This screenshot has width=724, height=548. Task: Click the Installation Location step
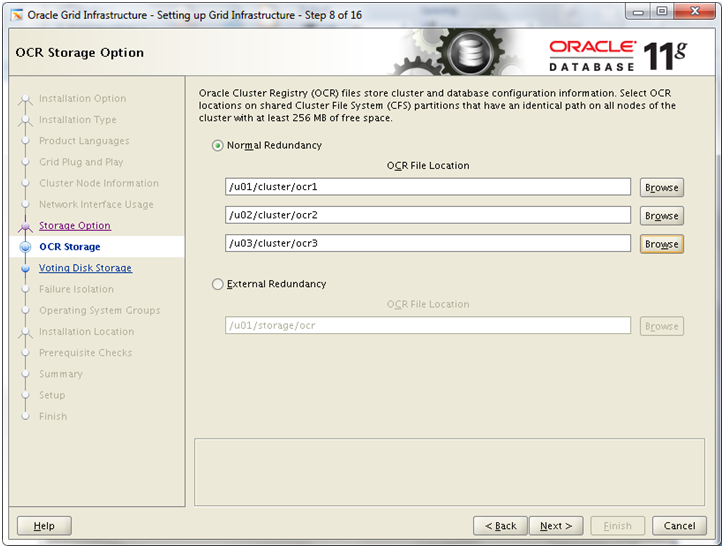click(x=86, y=331)
